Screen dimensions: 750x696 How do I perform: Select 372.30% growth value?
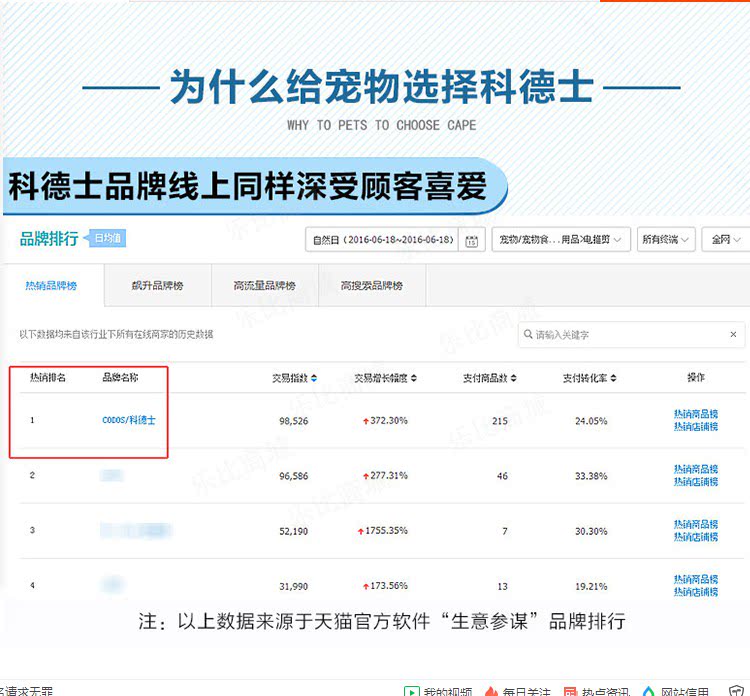tap(388, 420)
